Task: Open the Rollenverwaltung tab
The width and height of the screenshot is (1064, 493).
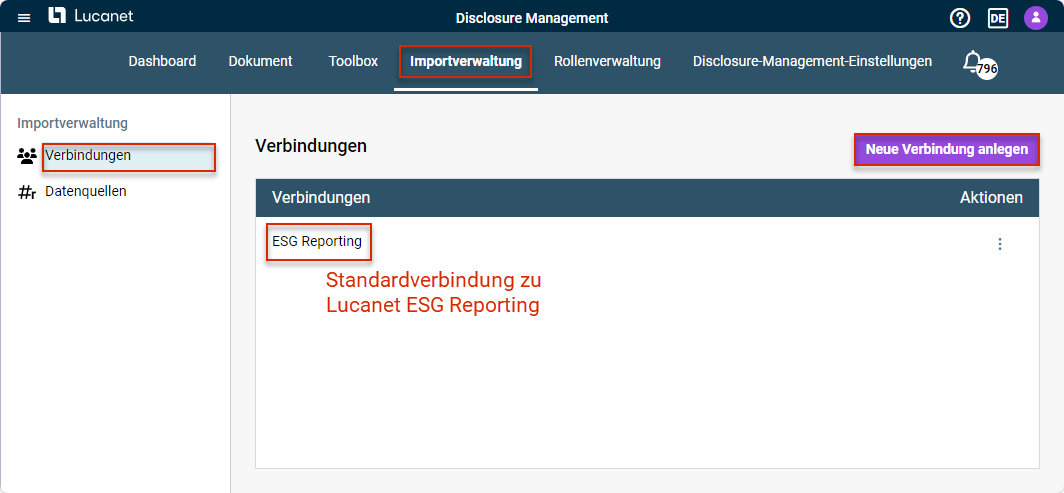Action: click(607, 61)
